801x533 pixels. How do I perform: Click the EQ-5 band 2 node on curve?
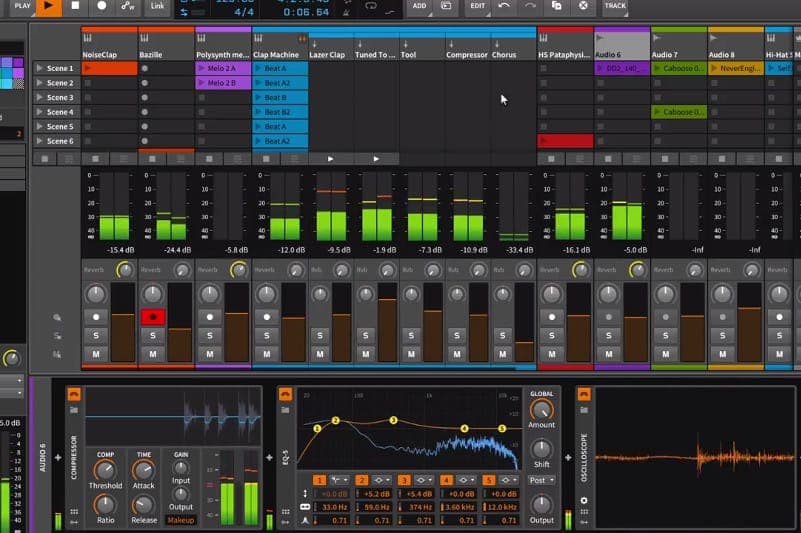click(335, 421)
